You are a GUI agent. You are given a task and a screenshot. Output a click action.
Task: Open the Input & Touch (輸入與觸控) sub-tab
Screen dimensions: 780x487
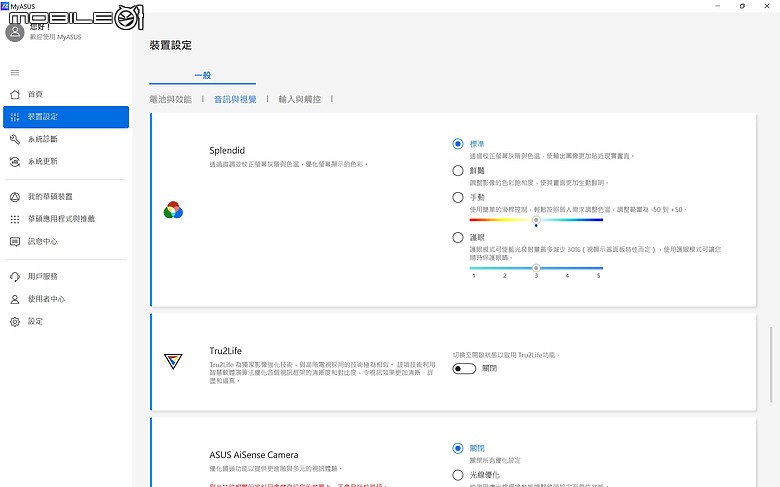click(x=299, y=99)
